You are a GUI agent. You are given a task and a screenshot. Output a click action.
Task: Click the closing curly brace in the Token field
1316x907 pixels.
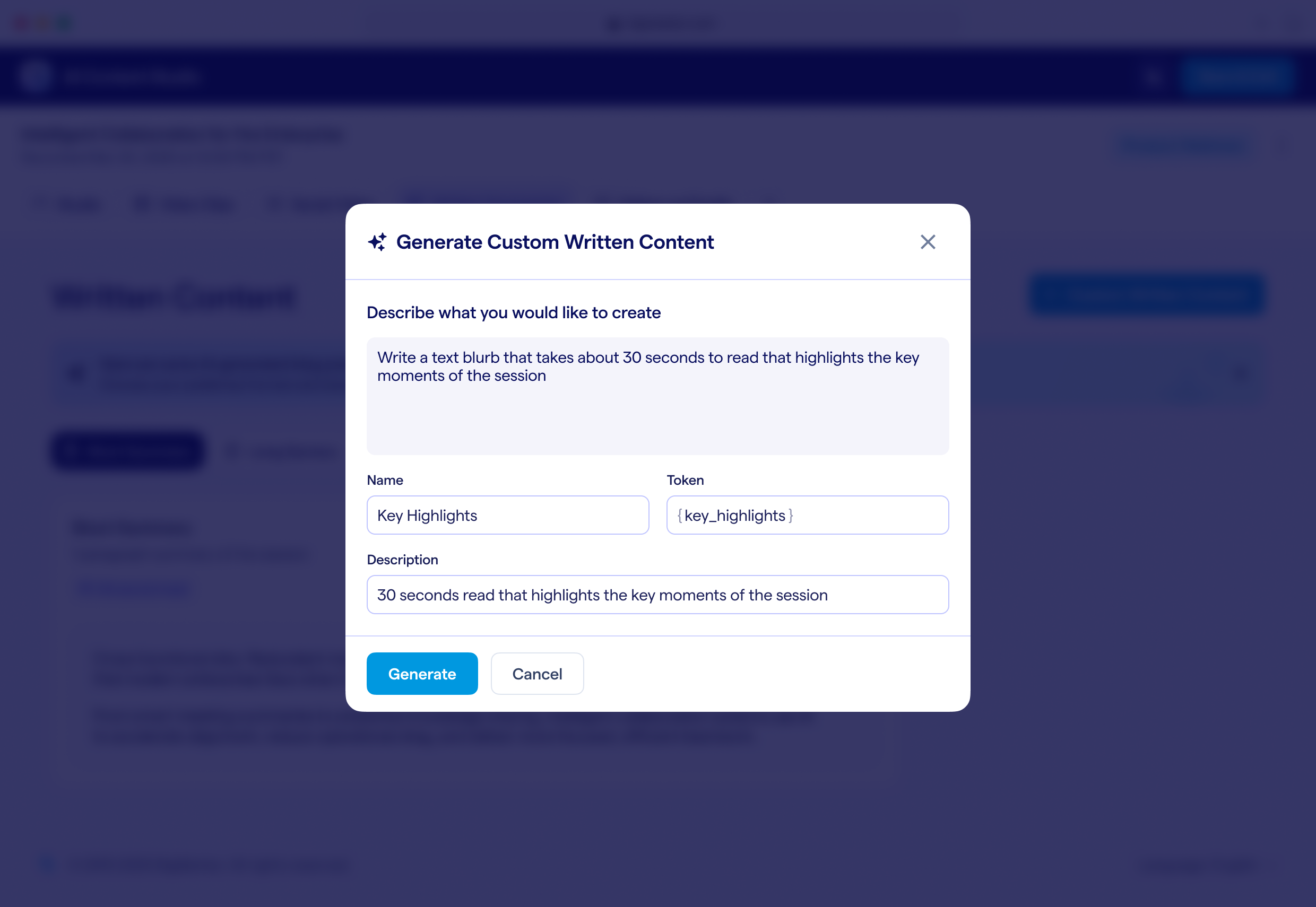pyautogui.click(x=791, y=516)
